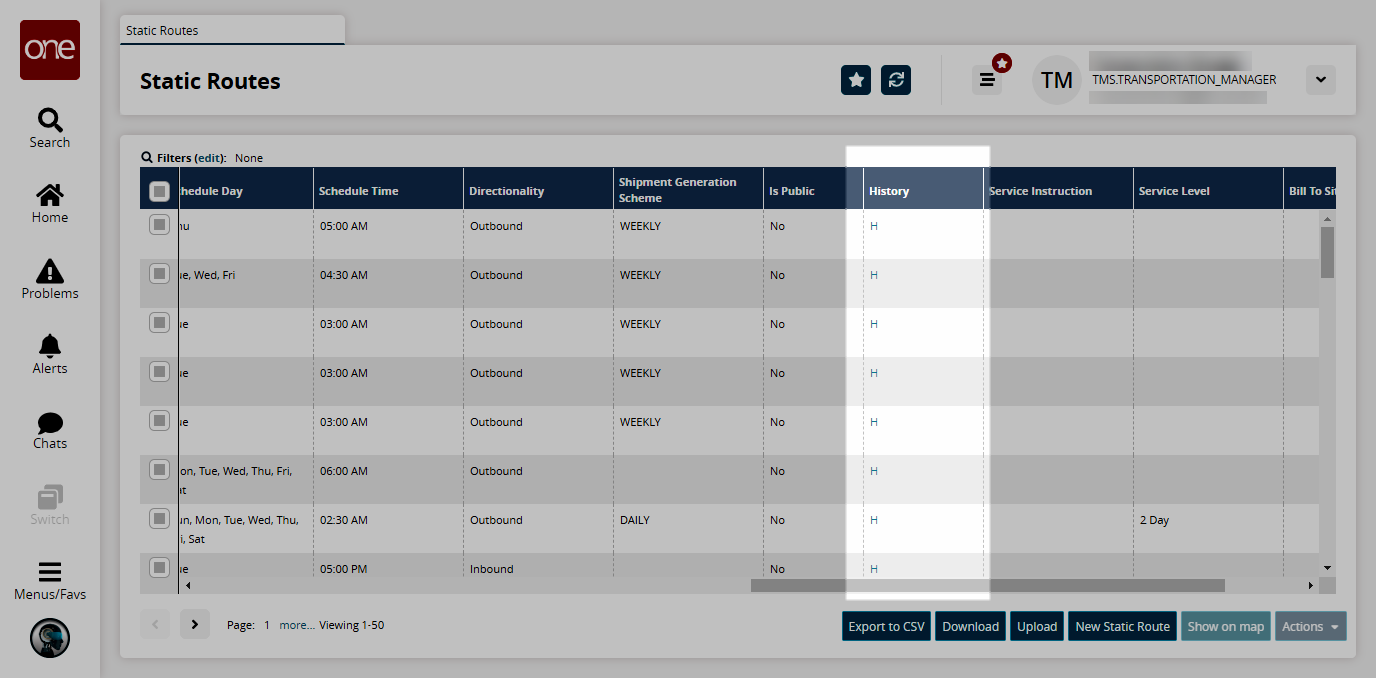Open history H link for 2 Day row
The image size is (1376, 678).
874,520
